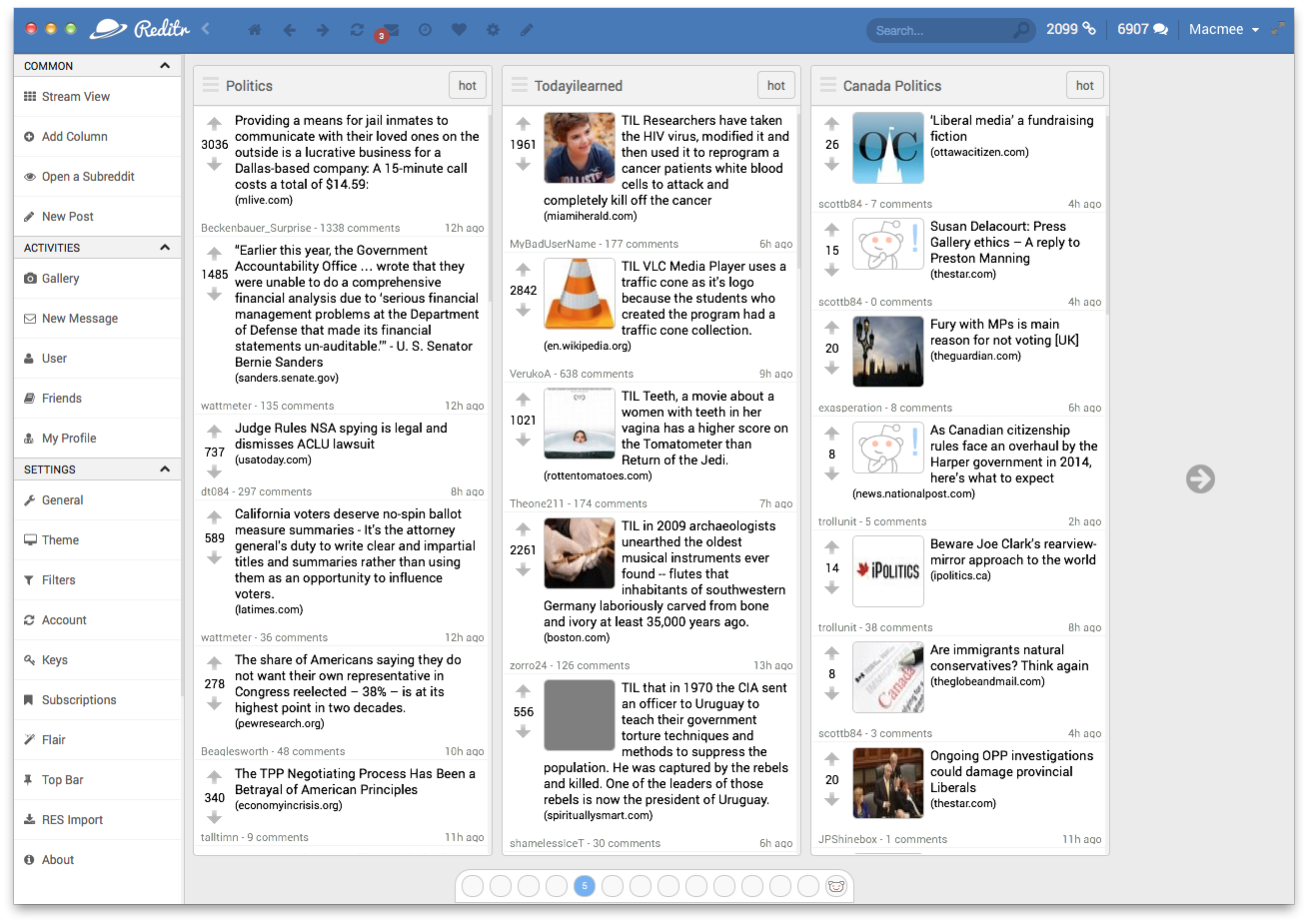Click the pencil compose icon in toolbar
The width and height of the screenshot is (1308, 924).
(527, 30)
